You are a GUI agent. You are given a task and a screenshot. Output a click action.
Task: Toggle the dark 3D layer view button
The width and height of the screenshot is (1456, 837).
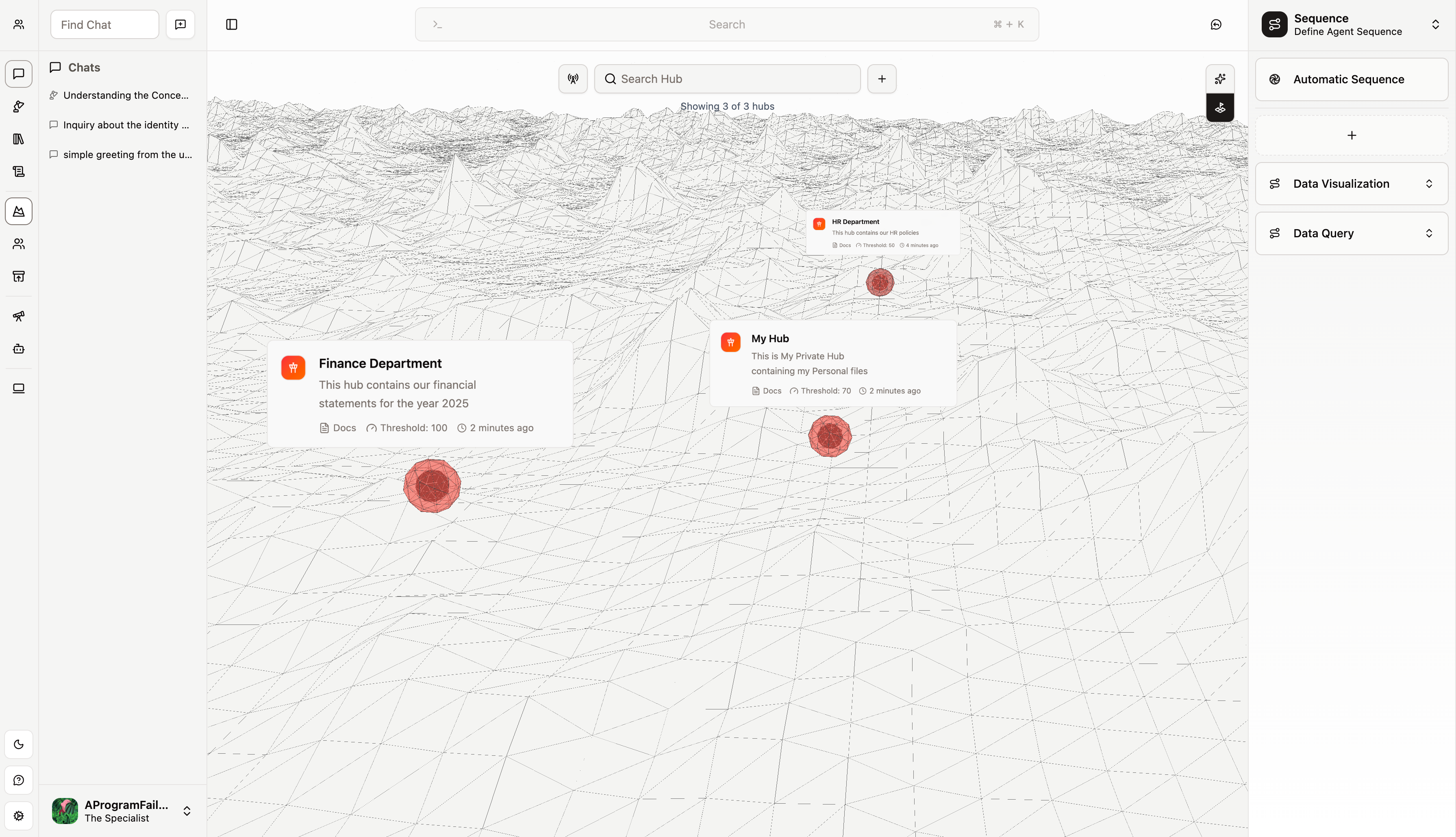1220,108
